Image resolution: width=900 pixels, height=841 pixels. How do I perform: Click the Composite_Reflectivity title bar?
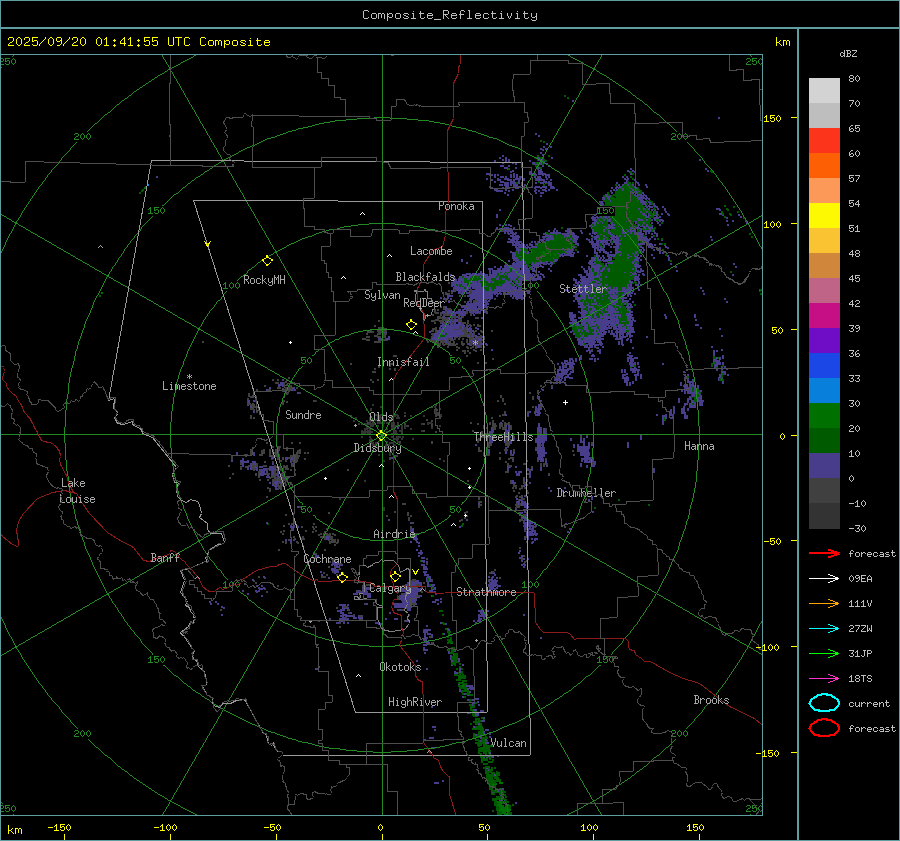pos(449,14)
